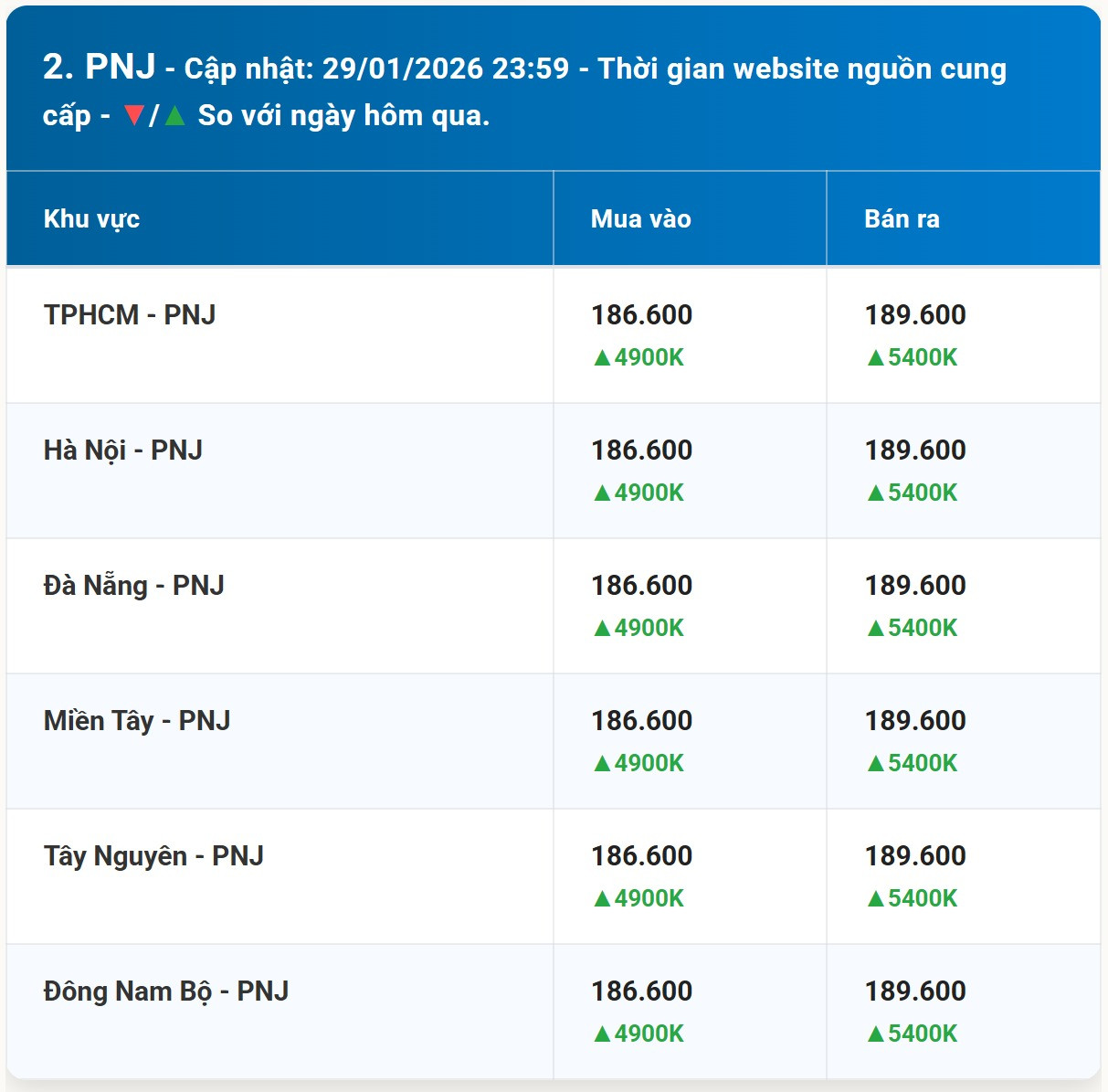Click Đông Nam Bộ buy change 4900K
The height and width of the screenshot is (1092, 1108).
click(x=638, y=1034)
